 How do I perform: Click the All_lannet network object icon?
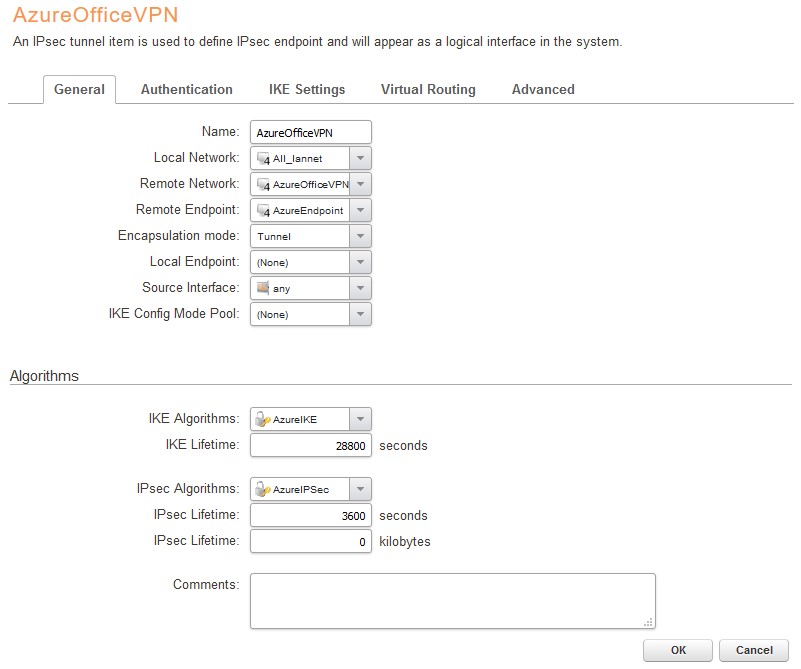(x=263, y=158)
